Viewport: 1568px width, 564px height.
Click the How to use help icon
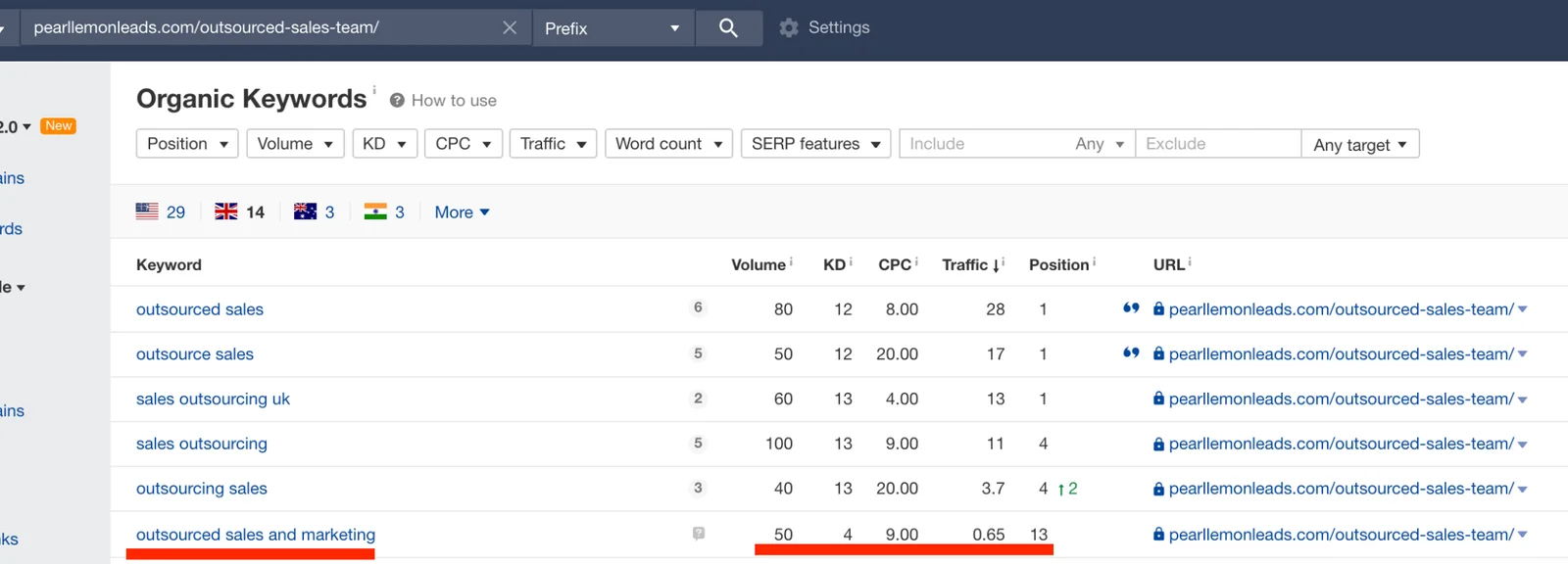click(397, 100)
